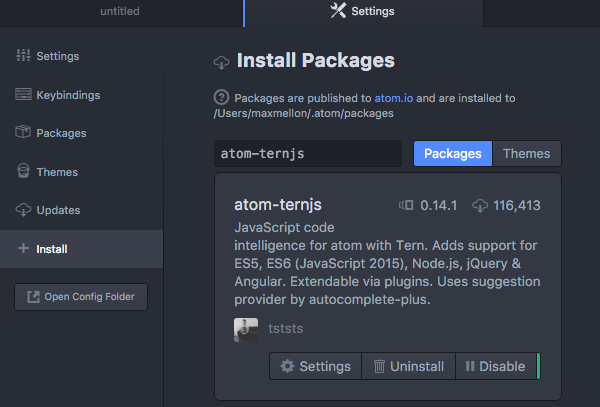Click the Install Packages heading

tap(316, 60)
